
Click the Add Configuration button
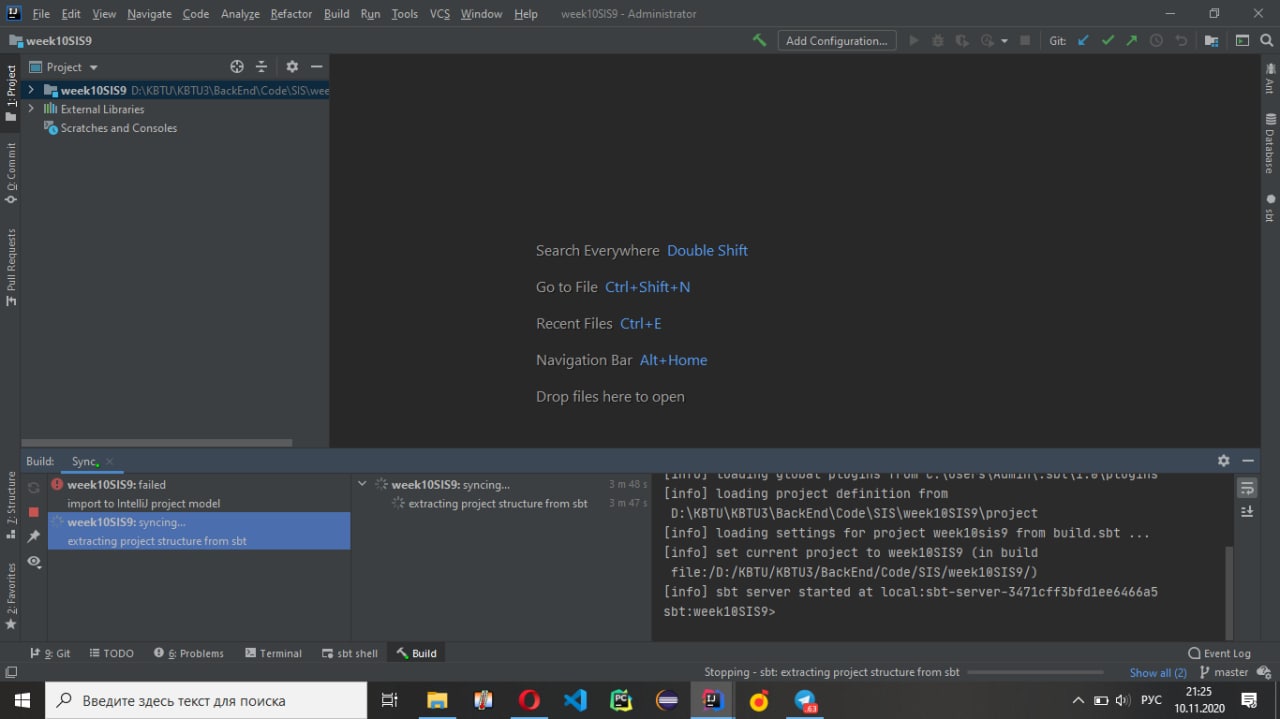[836, 41]
